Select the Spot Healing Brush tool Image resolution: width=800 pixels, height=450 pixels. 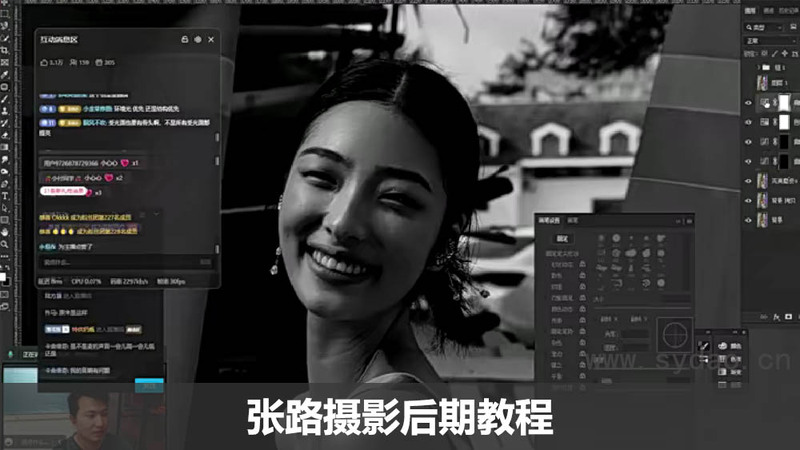5,87
